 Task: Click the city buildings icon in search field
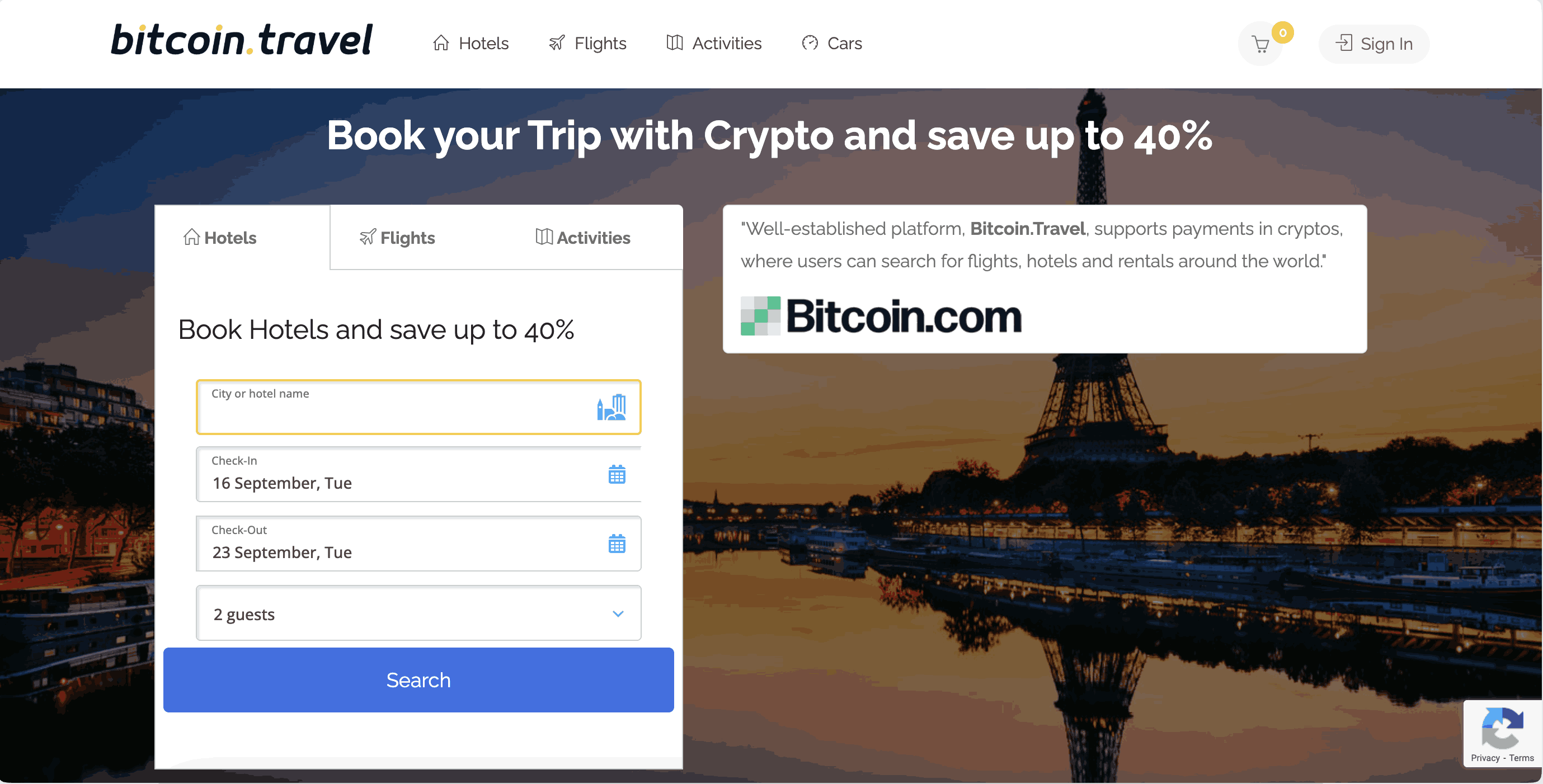click(611, 407)
